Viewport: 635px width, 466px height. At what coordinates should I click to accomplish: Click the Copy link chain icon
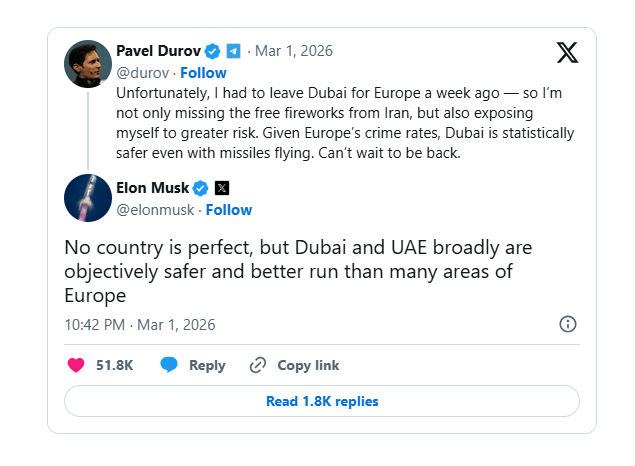coord(258,365)
